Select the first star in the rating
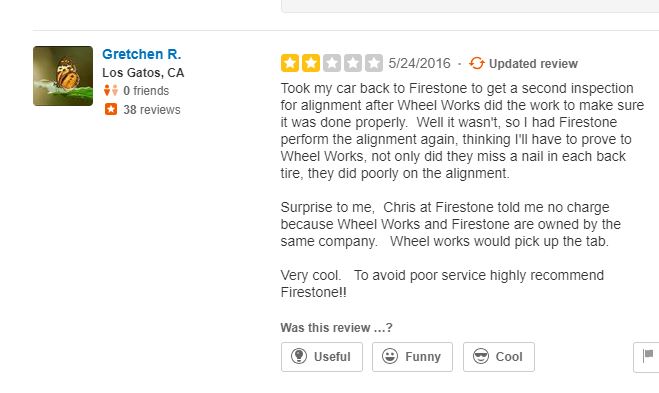659x393 pixels. tap(290, 63)
